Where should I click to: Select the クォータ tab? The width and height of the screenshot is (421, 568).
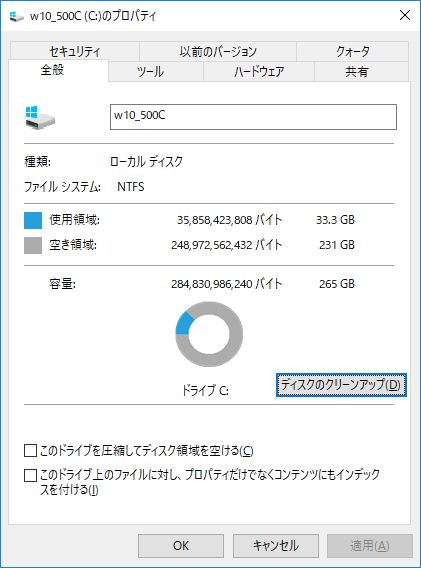pyautogui.click(x=353, y=51)
